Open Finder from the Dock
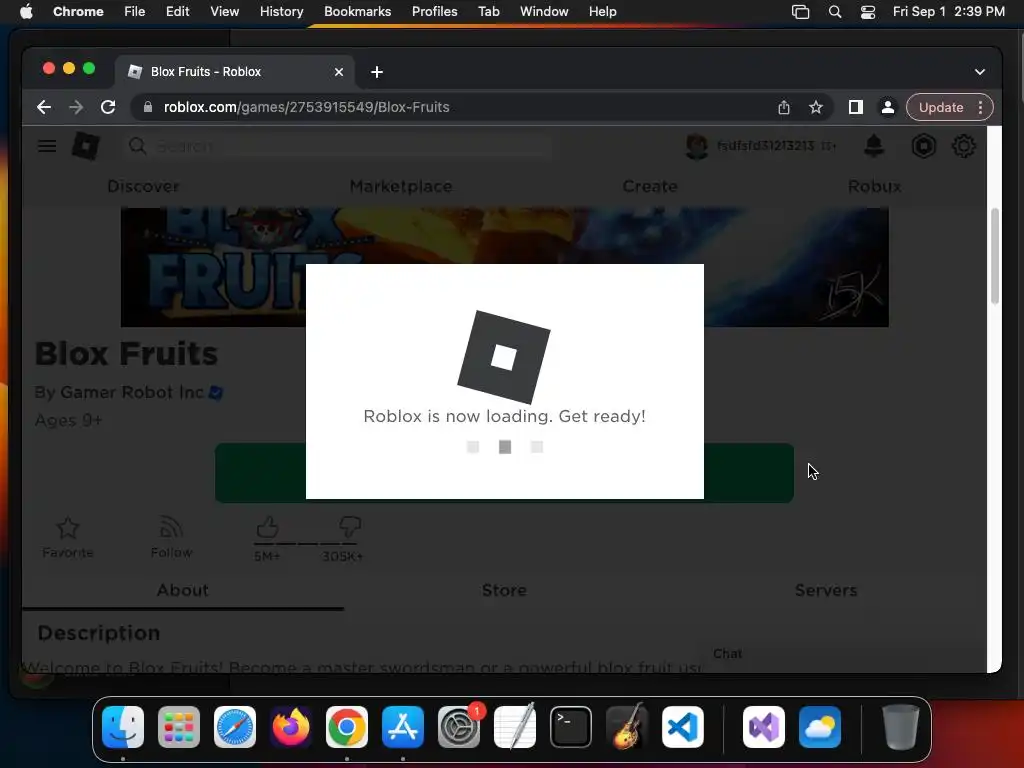The width and height of the screenshot is (1024, 768). [x=123, y=727]
